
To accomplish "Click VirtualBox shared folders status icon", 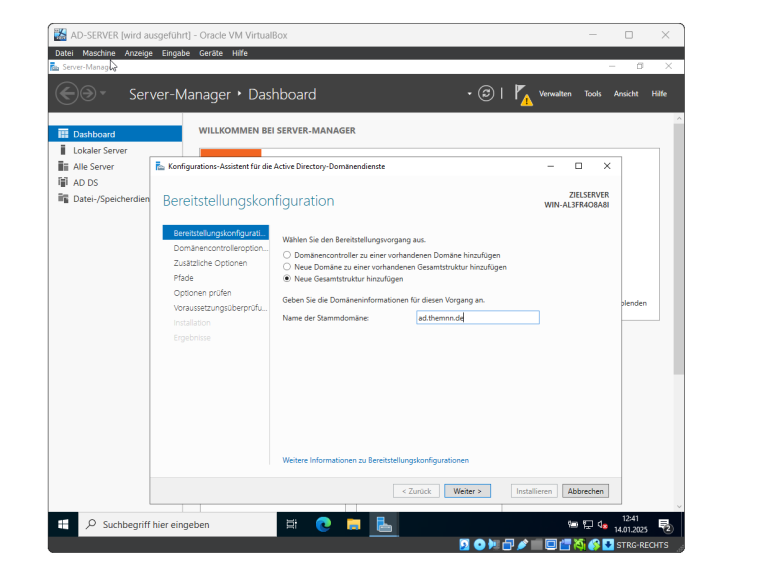I will point(536,545).
